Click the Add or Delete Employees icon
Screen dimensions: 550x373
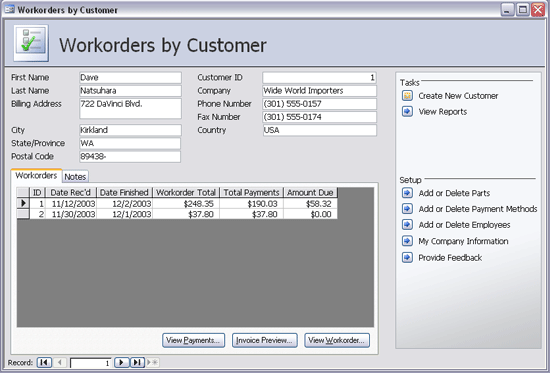pyautogui.click(x=407, y=225)
